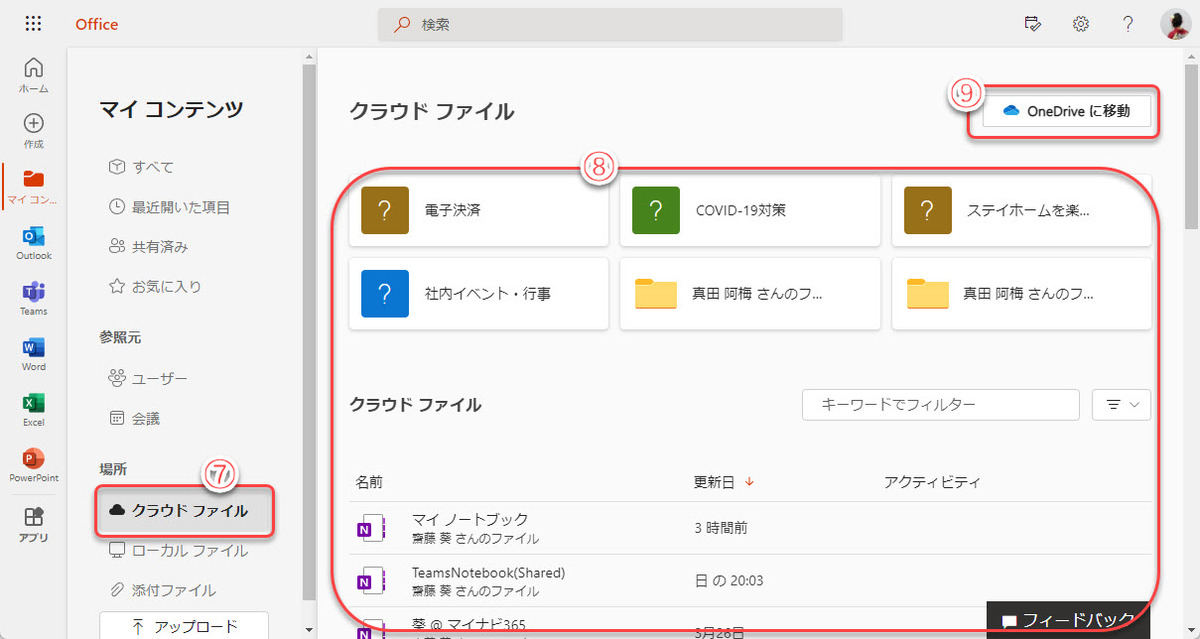Click the red sort arrow beside 更新日
1200x639 pixels.
click(x=749, y=482)
